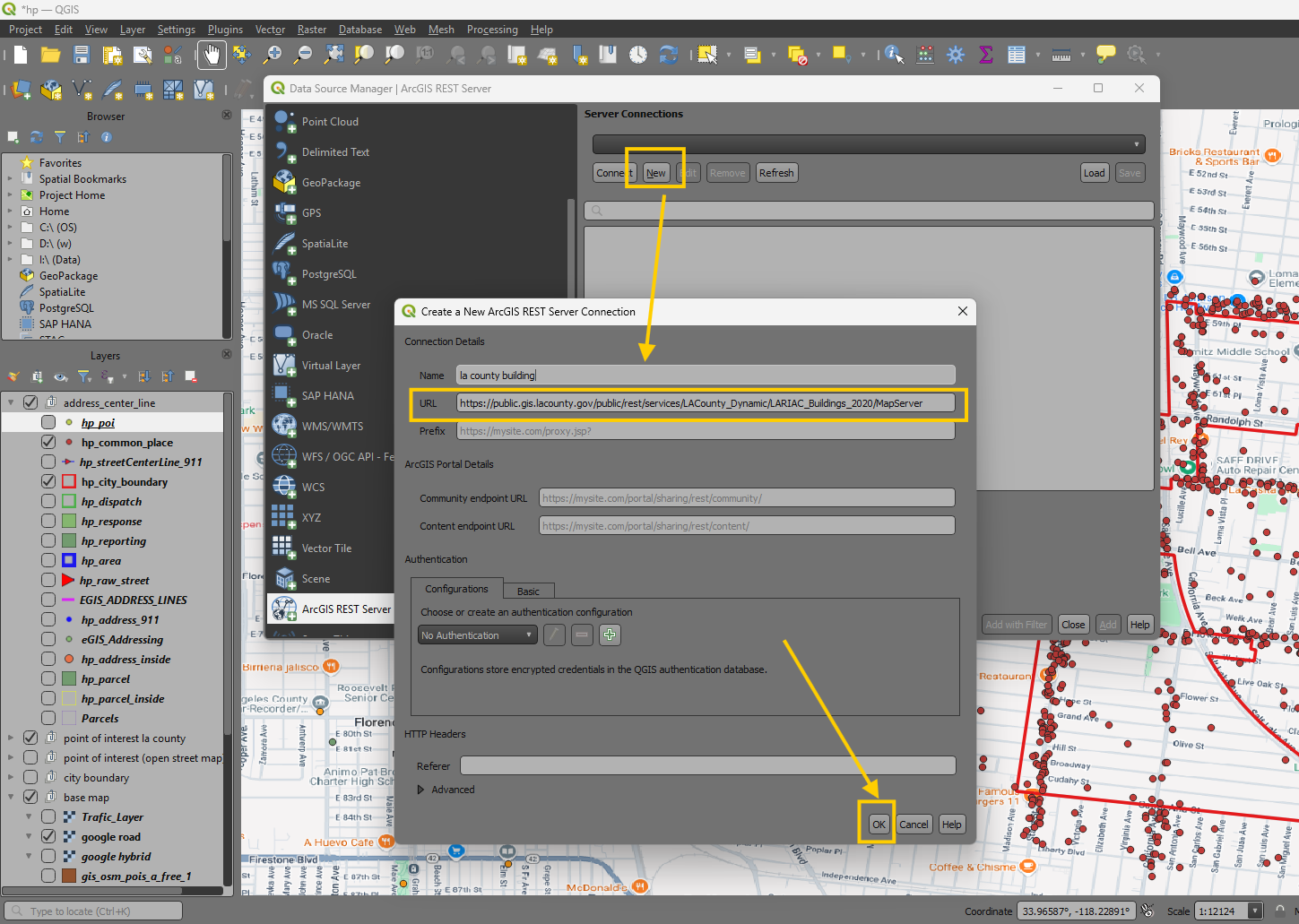This screenshot has width=1299, height=924.
Task: Check the Parcels layer checkbox
Action: [48, 718]
